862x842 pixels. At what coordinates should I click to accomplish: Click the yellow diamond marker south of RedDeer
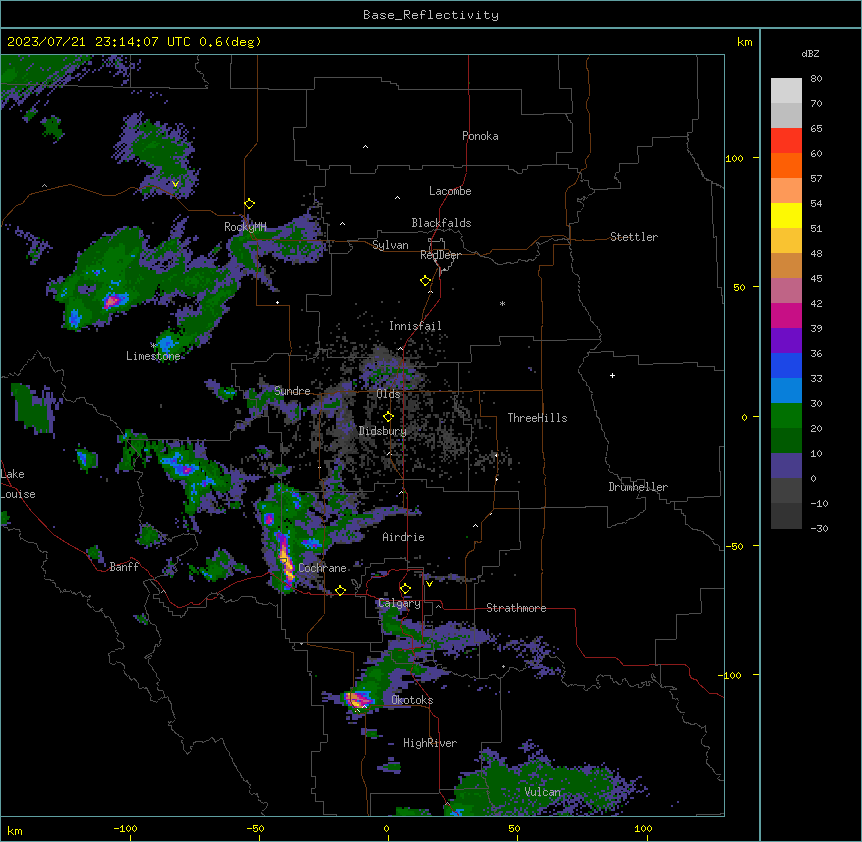pos(426,281)
